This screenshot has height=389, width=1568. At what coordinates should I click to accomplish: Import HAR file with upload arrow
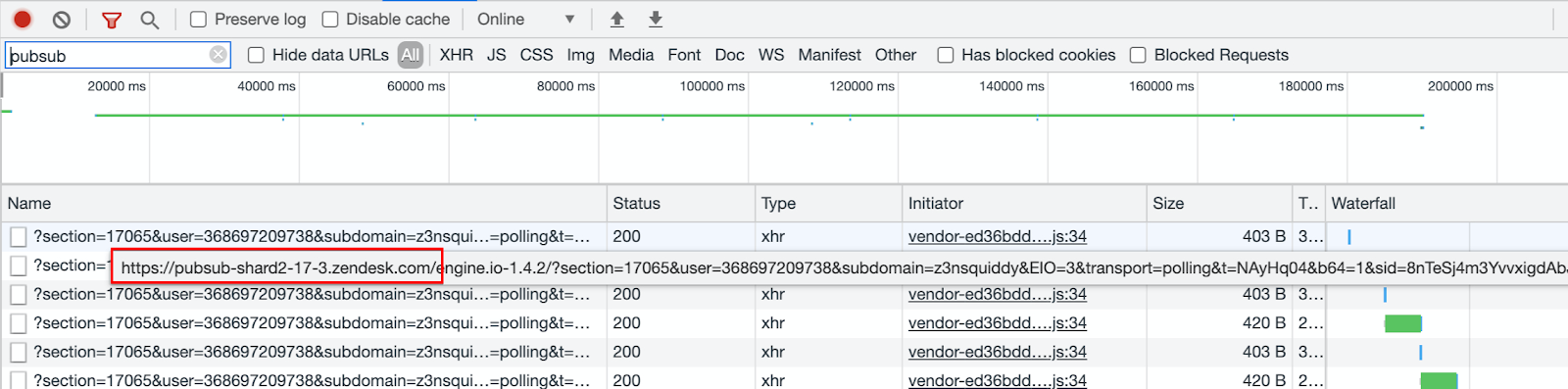pos(616,19)
